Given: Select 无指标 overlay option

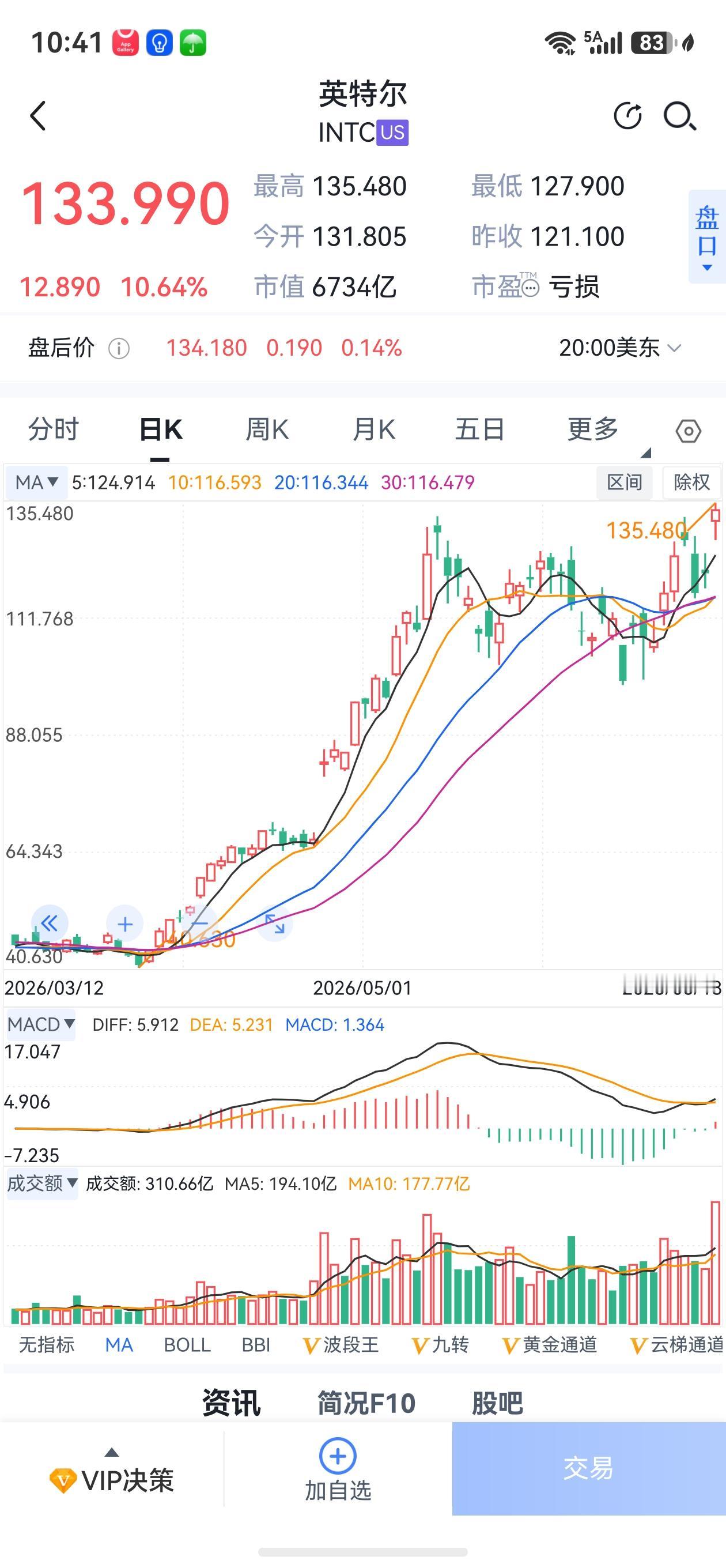Looking at the screenshot, I should coord(47,1345).
